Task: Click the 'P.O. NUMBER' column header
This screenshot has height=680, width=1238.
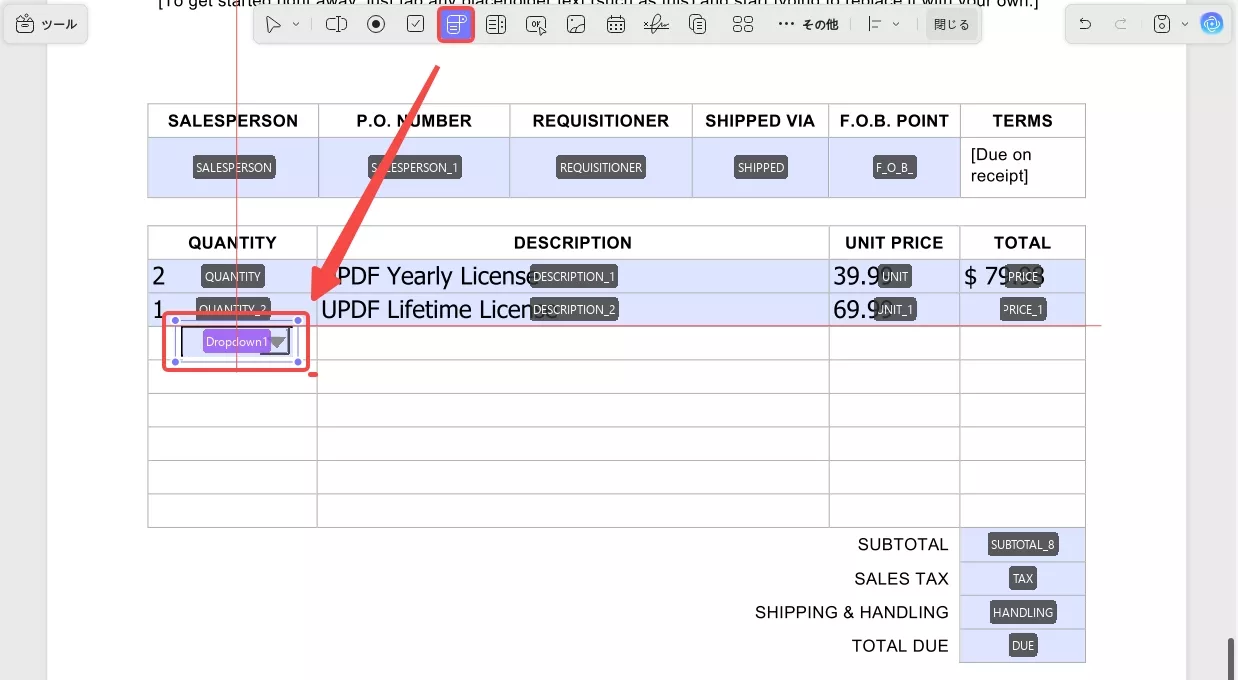Action: [x=414, y=121]
